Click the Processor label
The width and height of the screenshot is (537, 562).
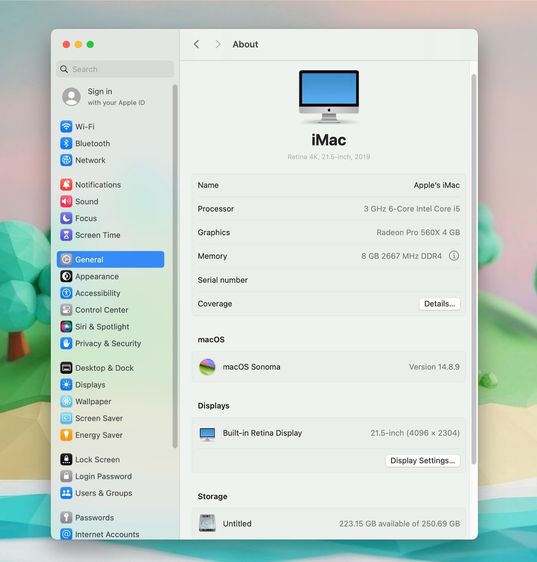point(216,209)
